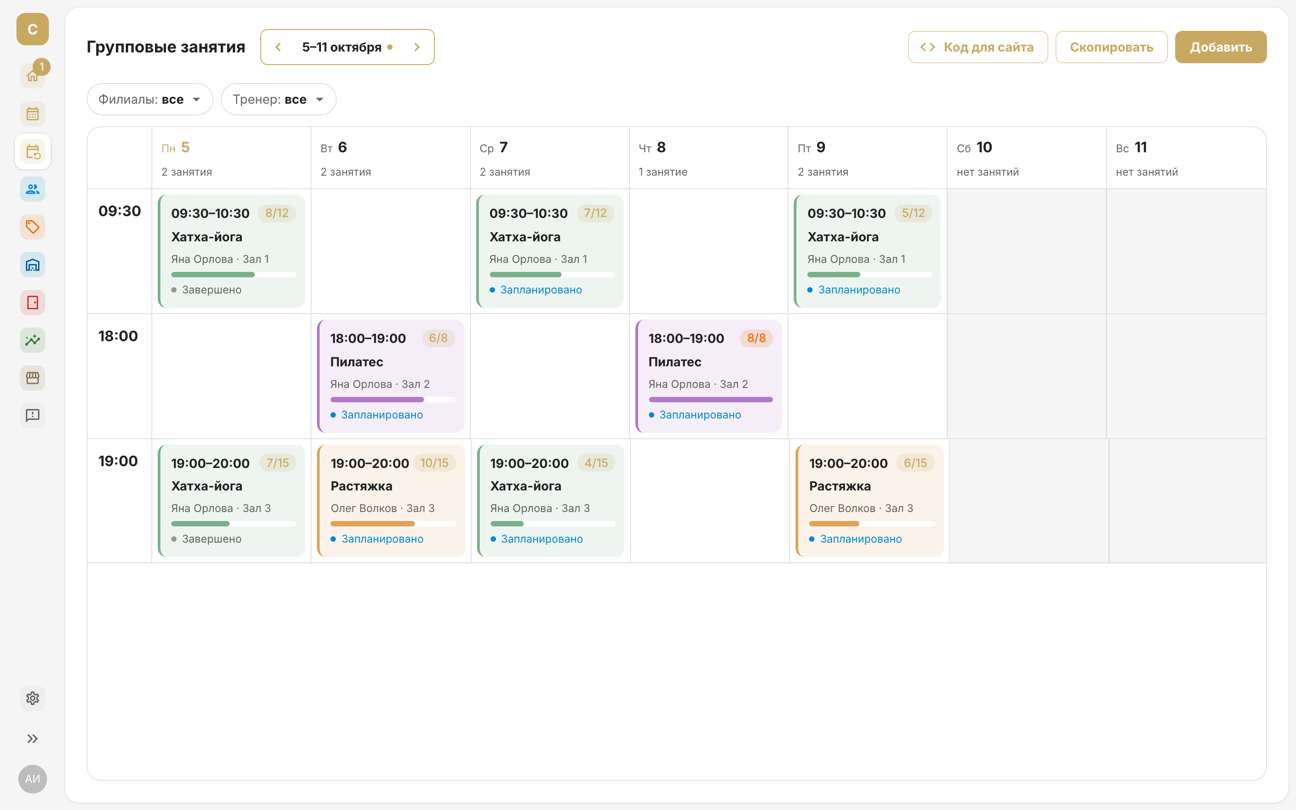Select Saturday 10 column header
1296x810 pixels.
[1026, 158]
